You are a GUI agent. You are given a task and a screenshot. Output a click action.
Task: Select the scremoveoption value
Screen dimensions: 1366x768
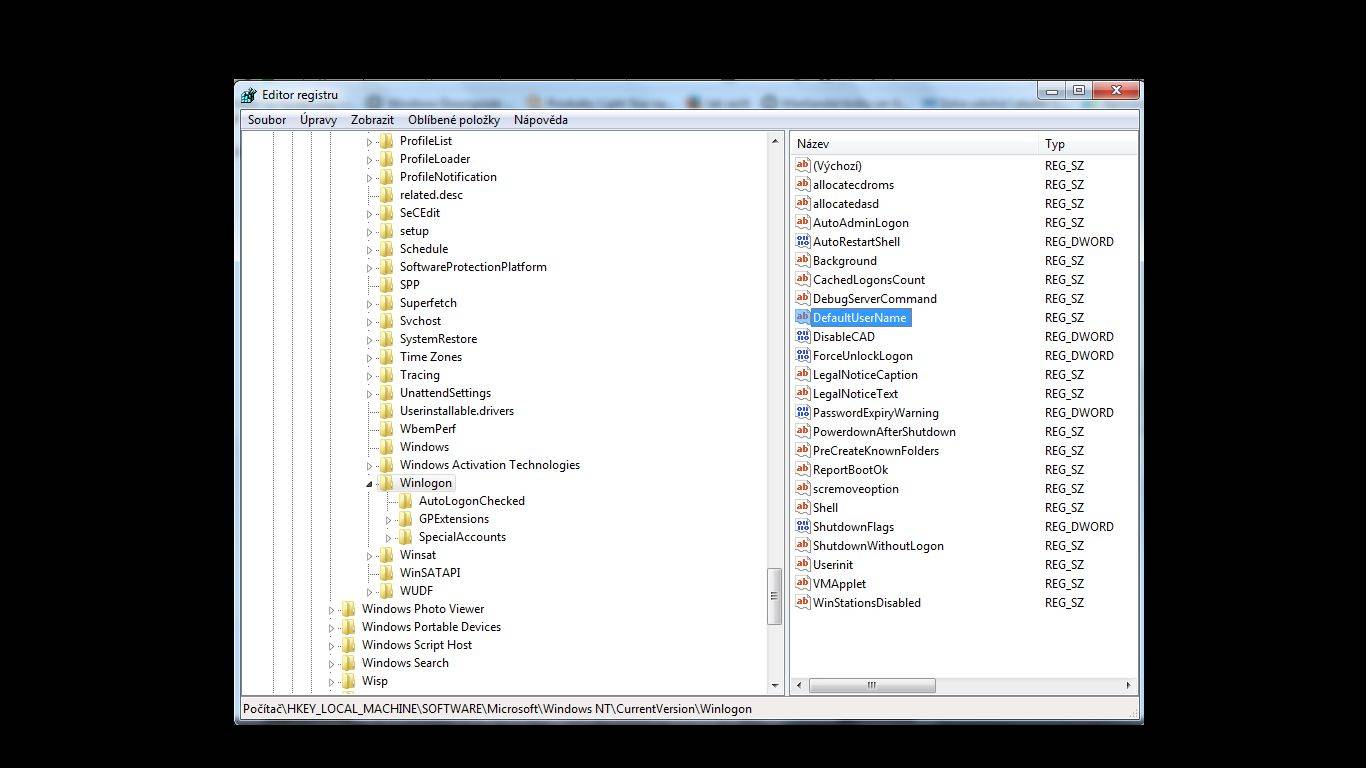pyautogui.click(x=855, y=489)
